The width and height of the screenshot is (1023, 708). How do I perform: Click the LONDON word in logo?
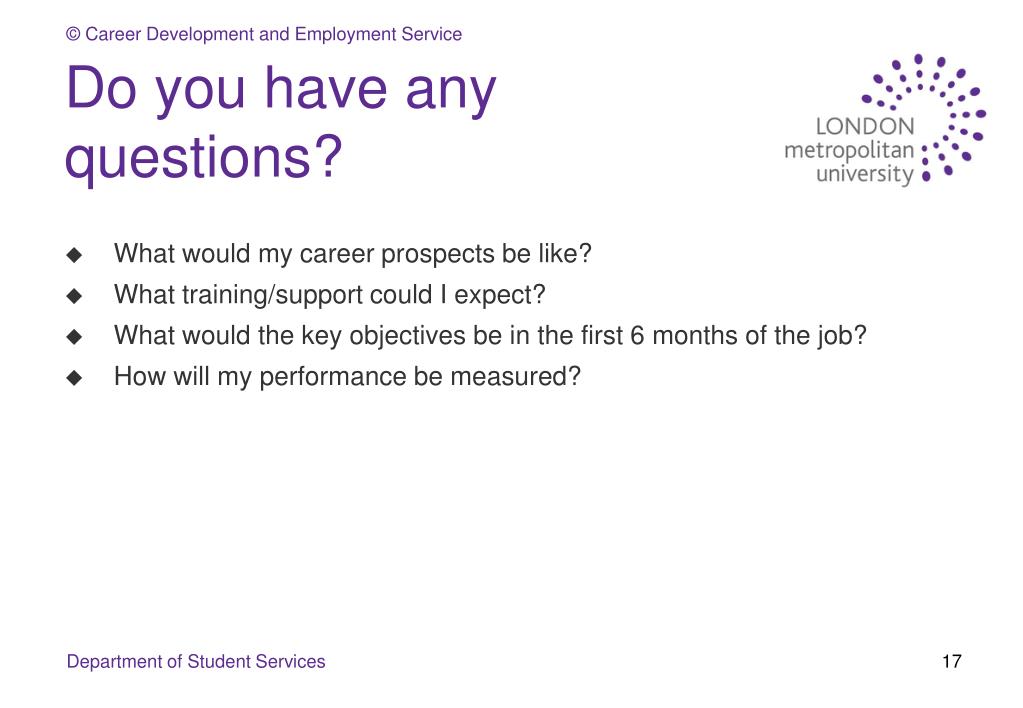tap(865, 126)
